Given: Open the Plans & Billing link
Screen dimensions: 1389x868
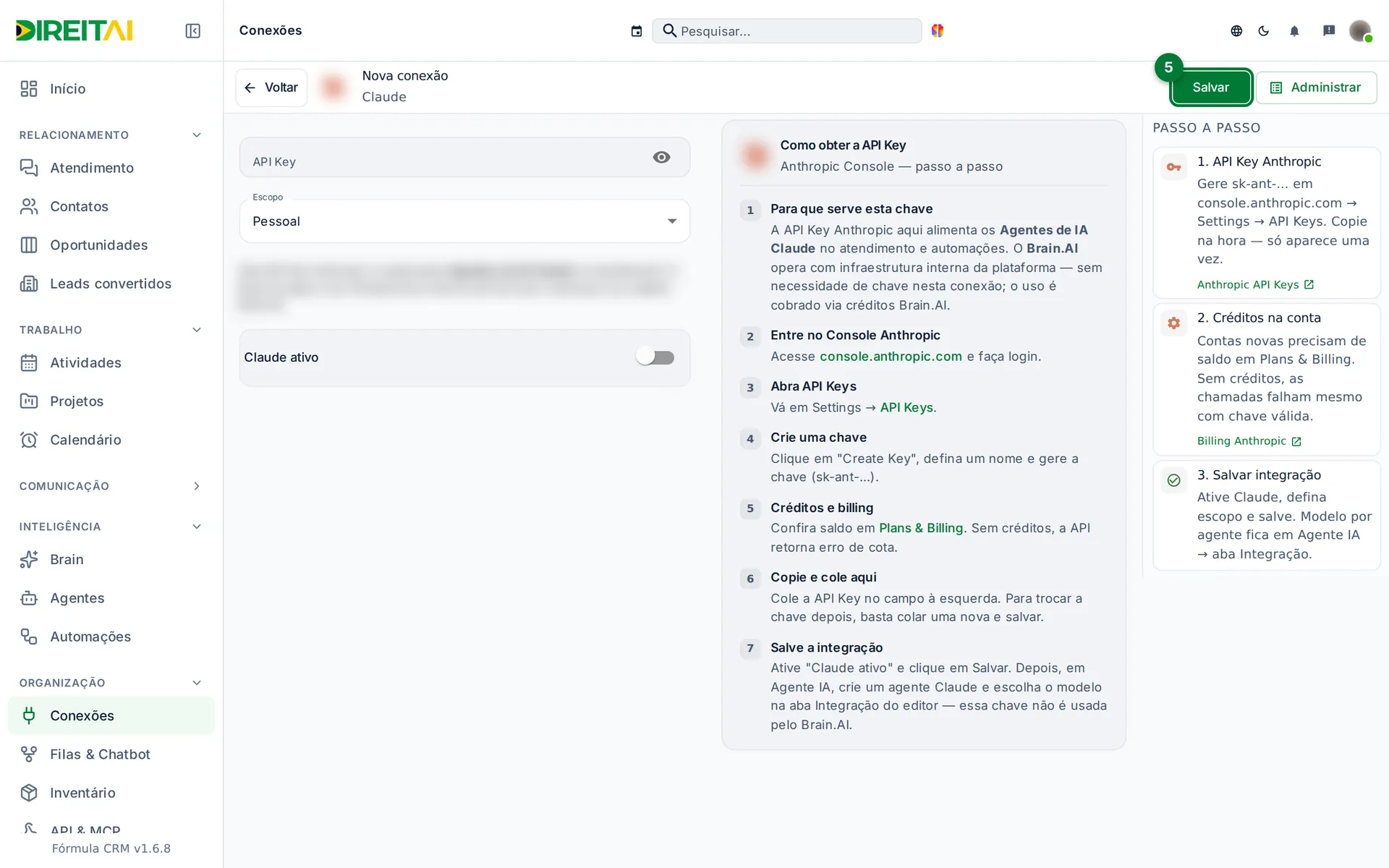Looking at the screenshot, I should [921, 528].
